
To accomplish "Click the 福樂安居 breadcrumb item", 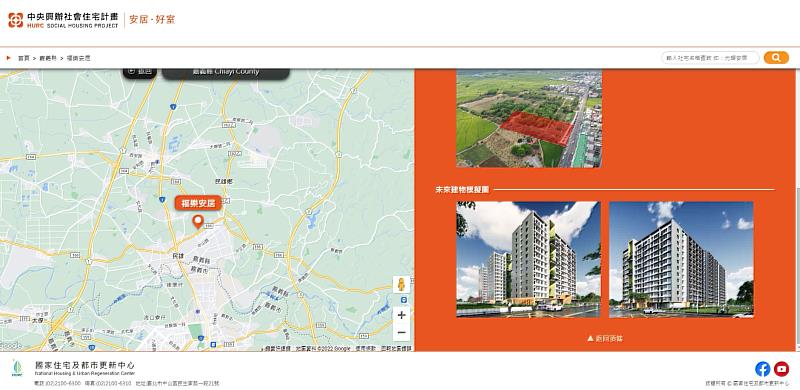I will point(79,58).
